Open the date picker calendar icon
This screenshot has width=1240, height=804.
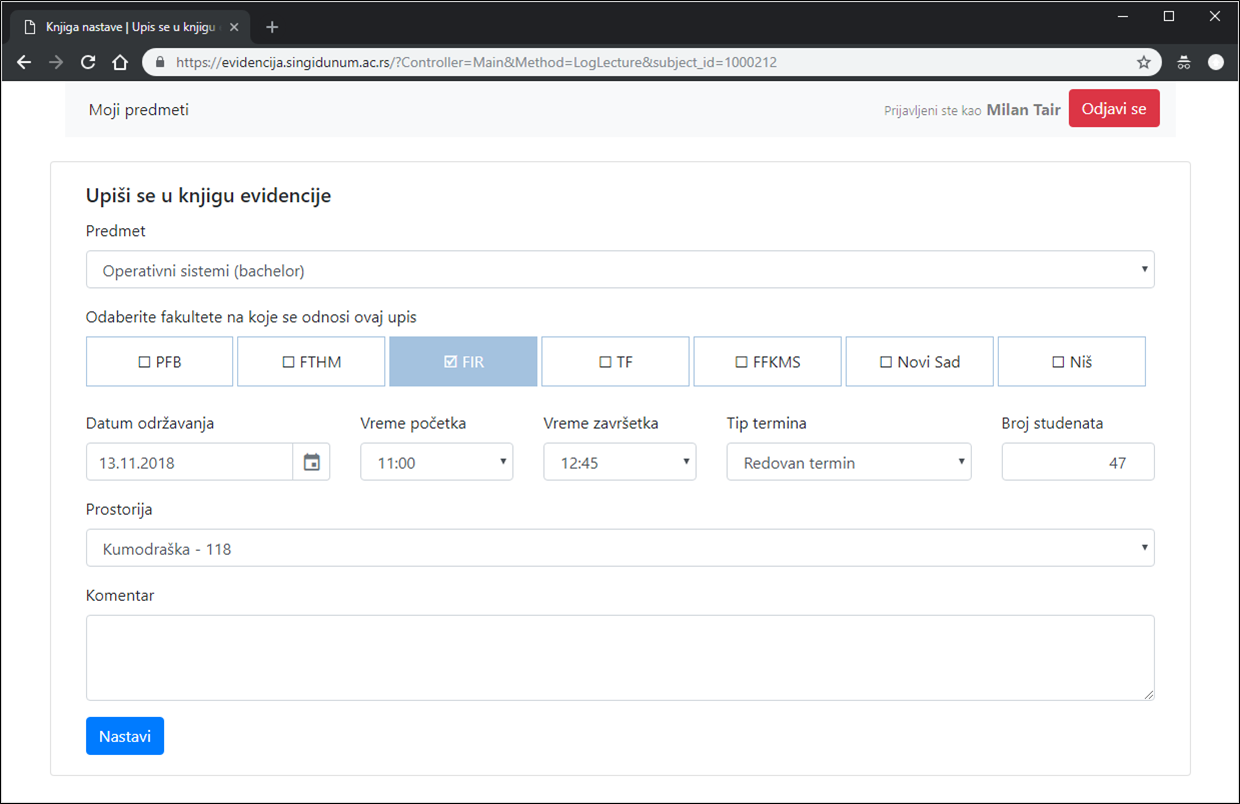(312, 462)
